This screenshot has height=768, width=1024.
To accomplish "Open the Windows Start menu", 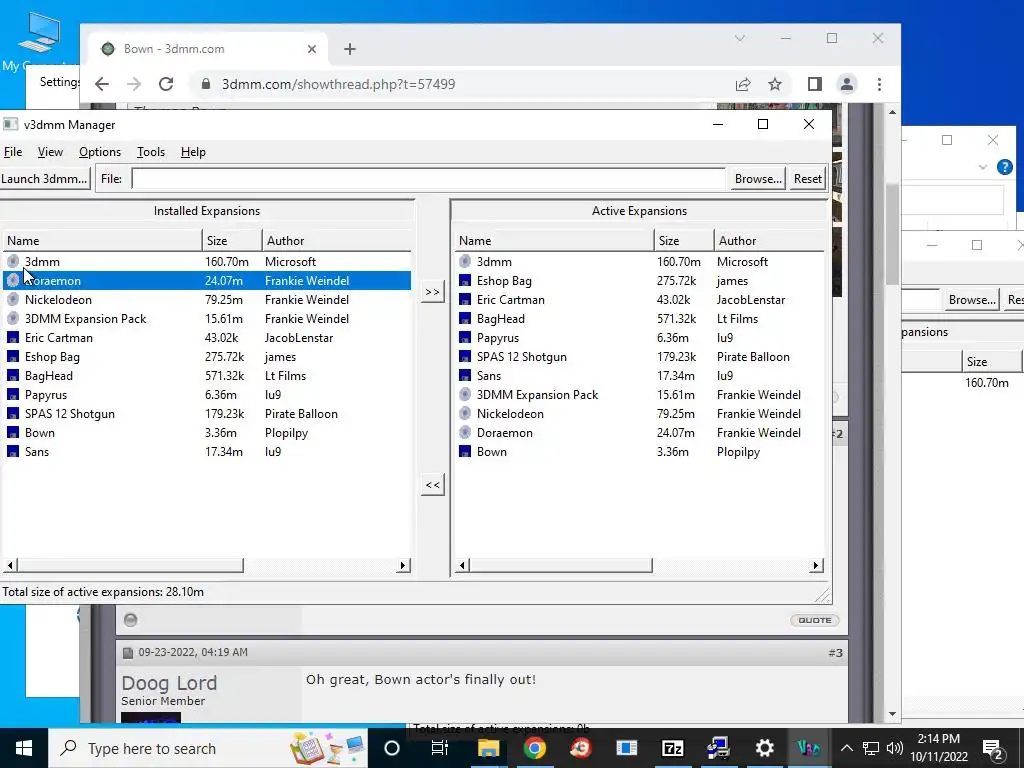I will pos(24,748).
